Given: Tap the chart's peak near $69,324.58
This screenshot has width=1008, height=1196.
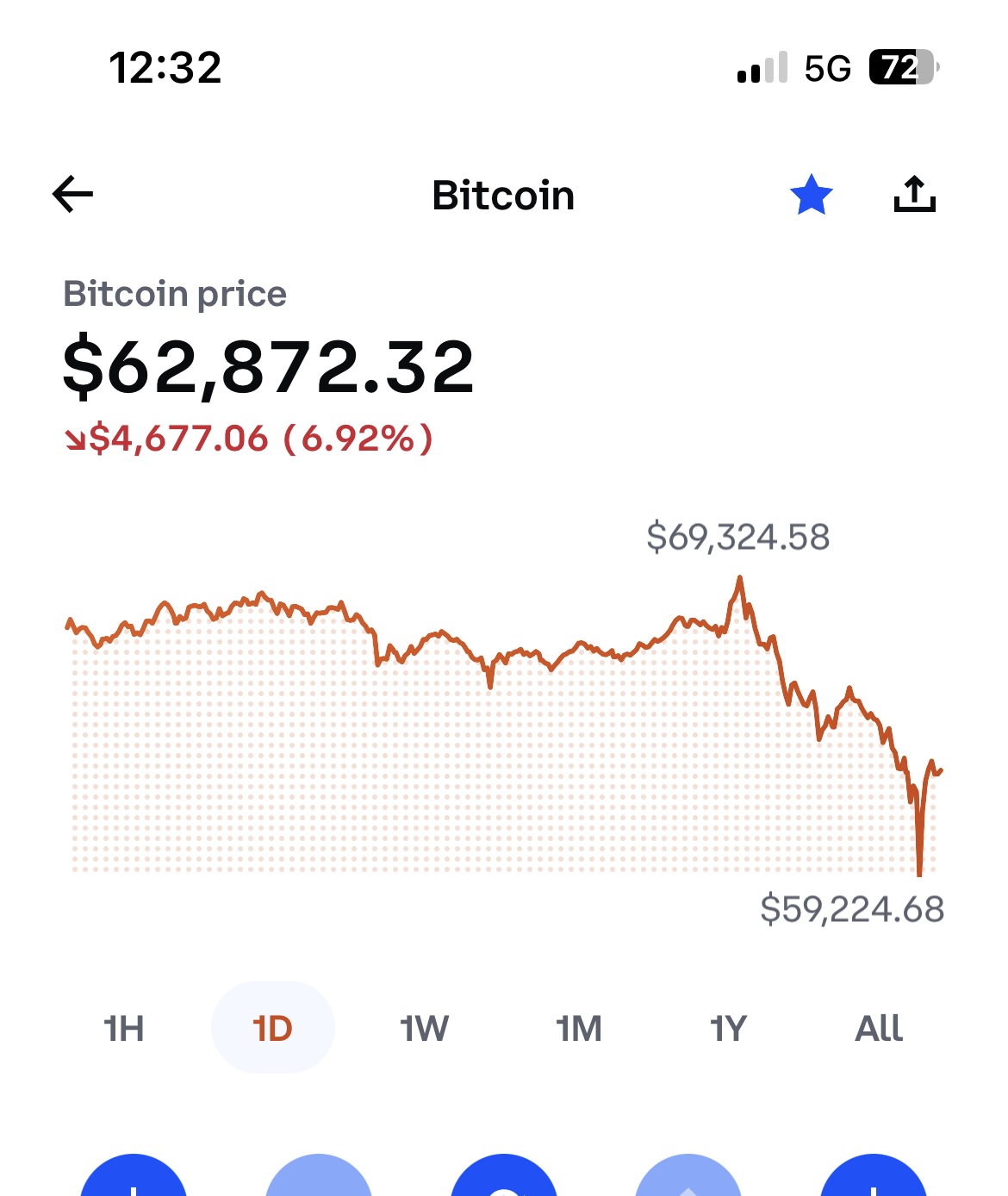Looking at the screenshot, I should (739, 581).
